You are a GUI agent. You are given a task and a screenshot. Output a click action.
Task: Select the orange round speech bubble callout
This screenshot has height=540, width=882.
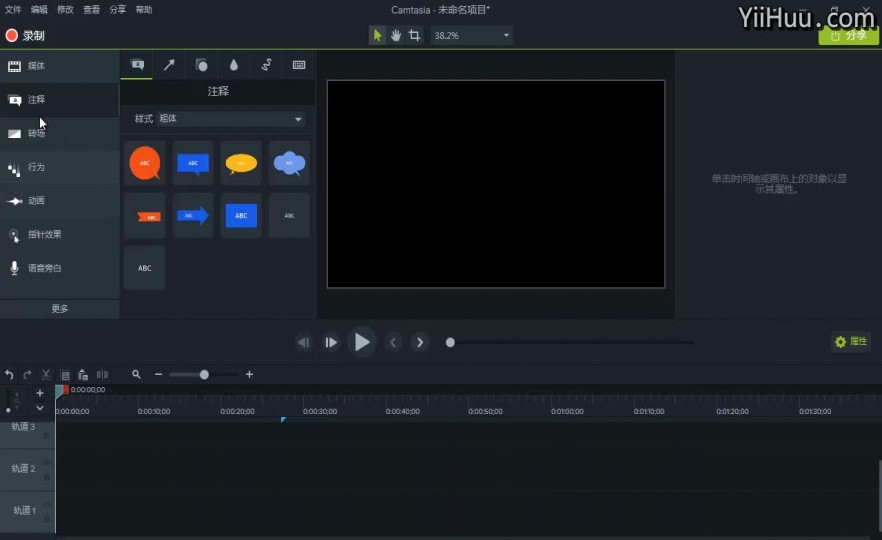click(x=145, y=163)
